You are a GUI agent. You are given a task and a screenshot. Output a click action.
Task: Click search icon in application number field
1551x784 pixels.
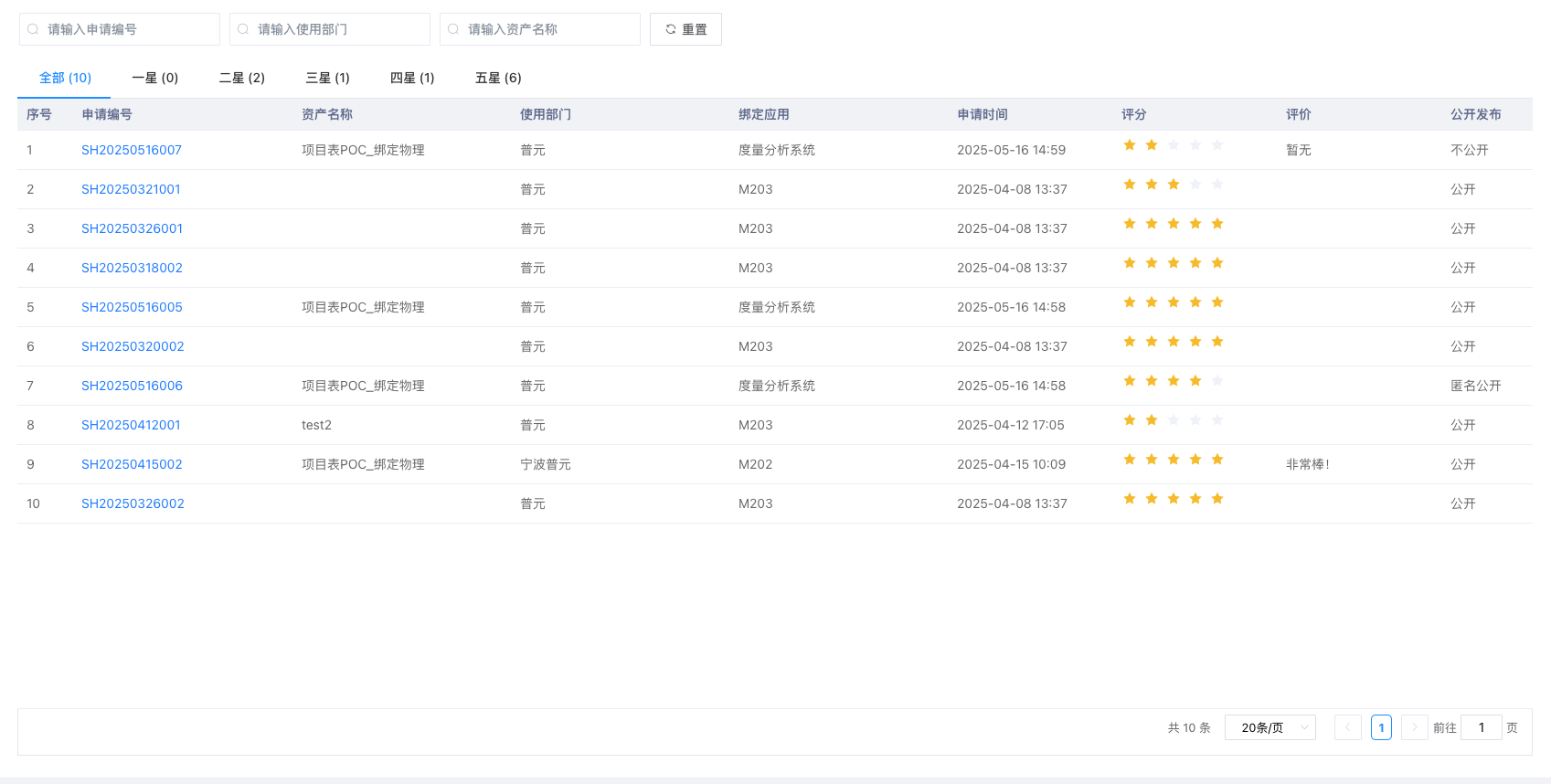[x=33, y=29]
